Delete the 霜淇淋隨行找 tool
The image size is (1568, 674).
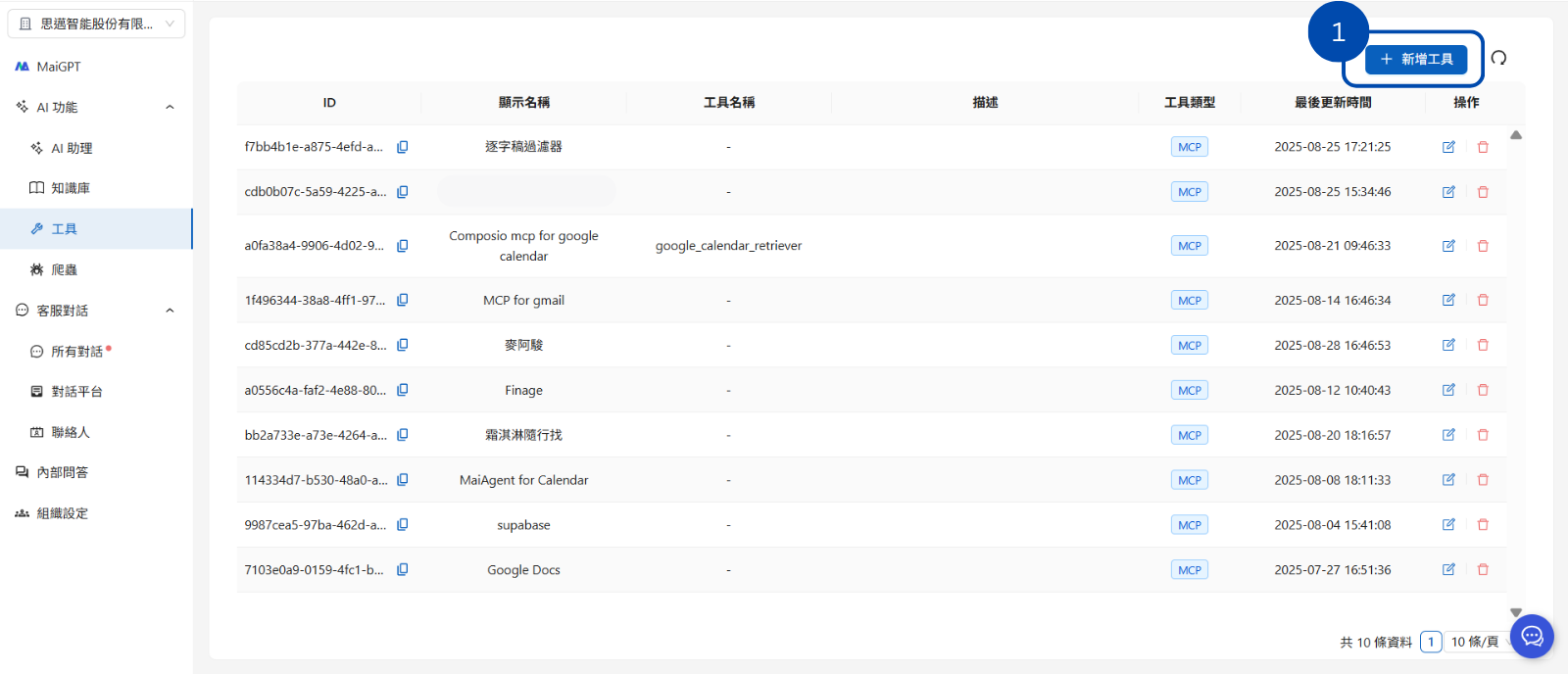click(1483, 435)
